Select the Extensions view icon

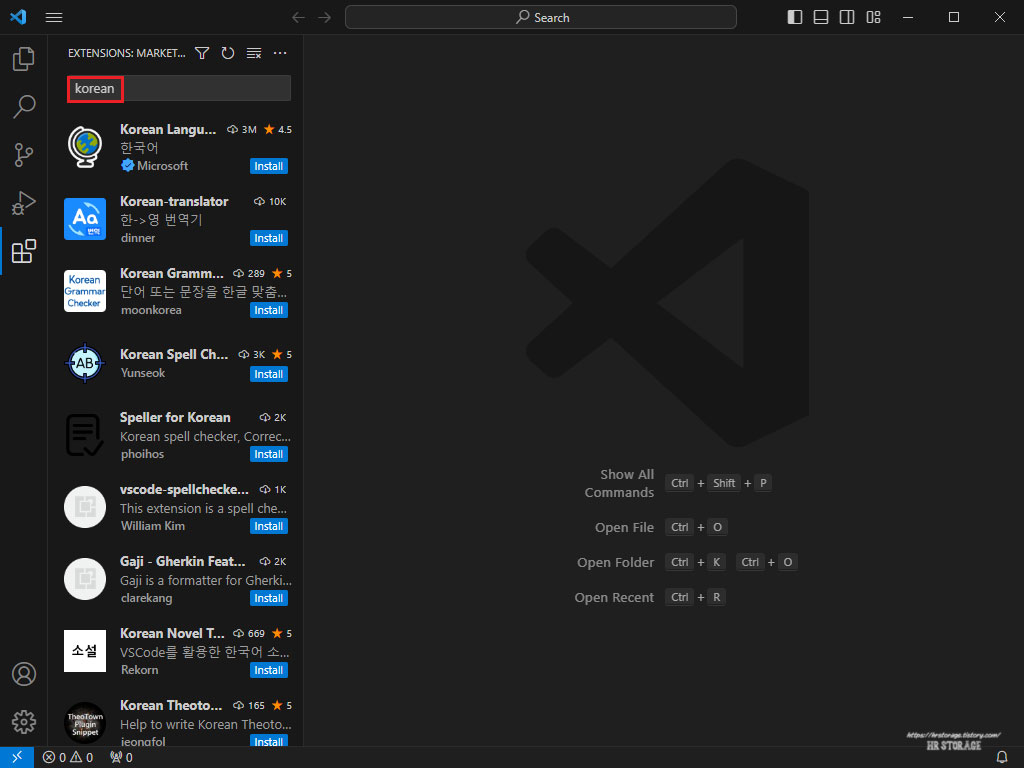tap(24, 251)
